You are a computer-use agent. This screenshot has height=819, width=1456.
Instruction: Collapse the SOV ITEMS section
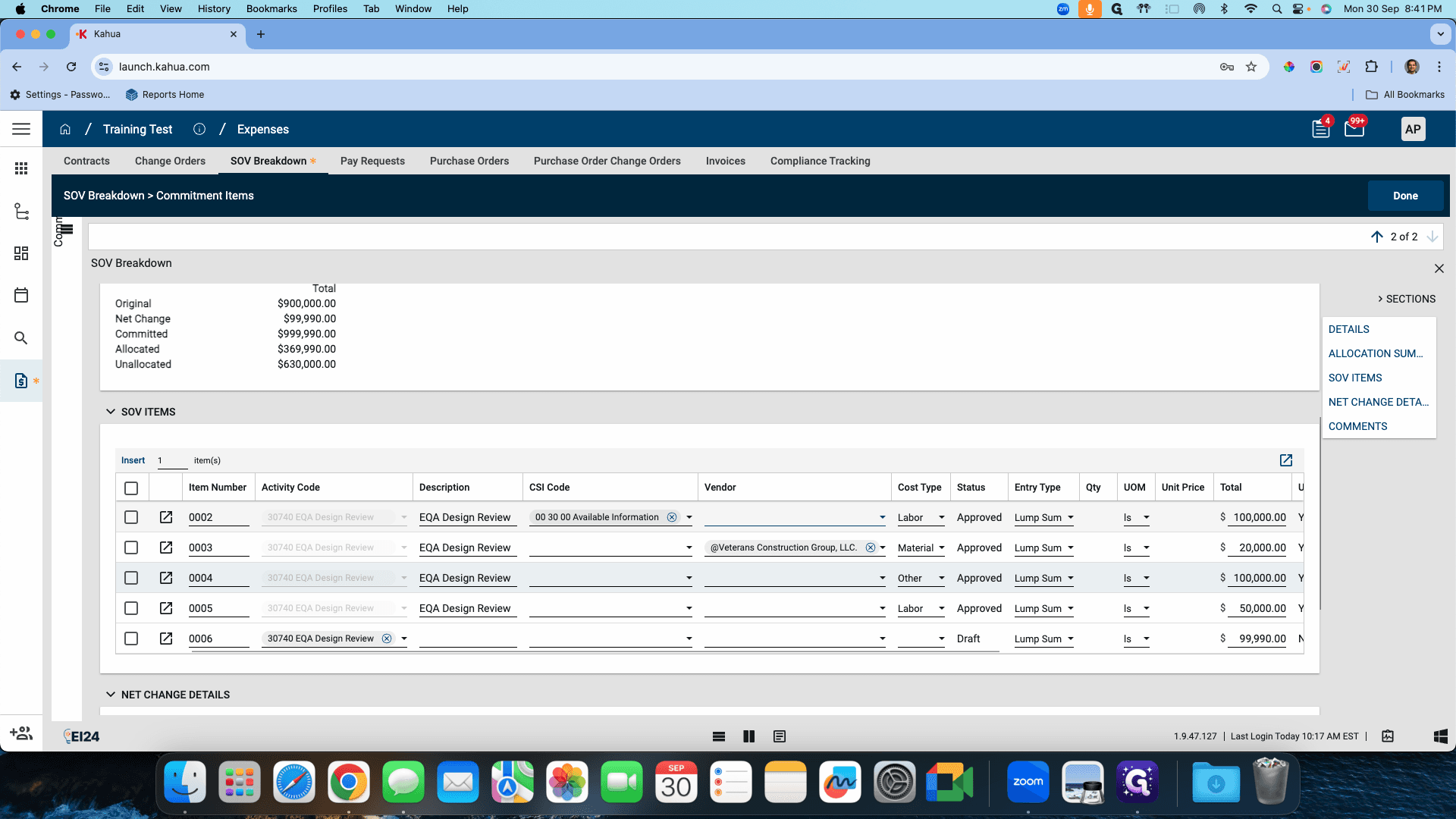[x=111, y=412]
